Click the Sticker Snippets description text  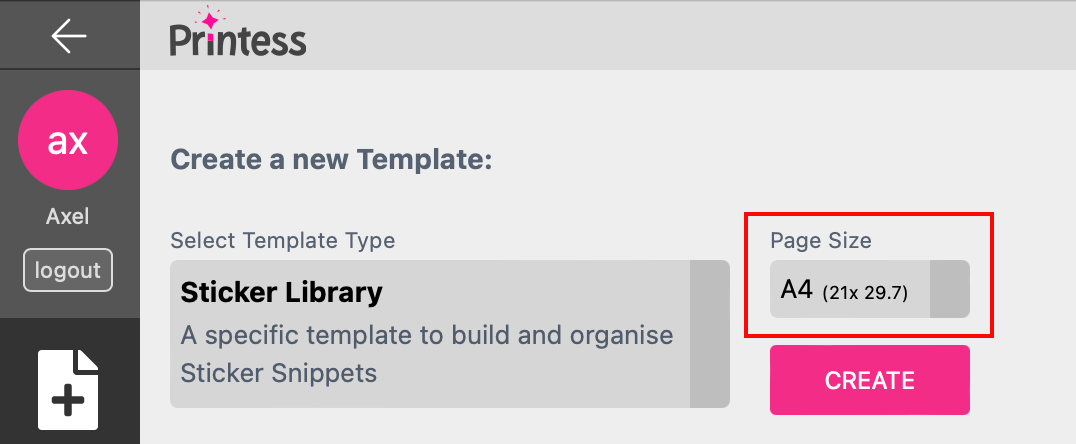click(427, 354)
